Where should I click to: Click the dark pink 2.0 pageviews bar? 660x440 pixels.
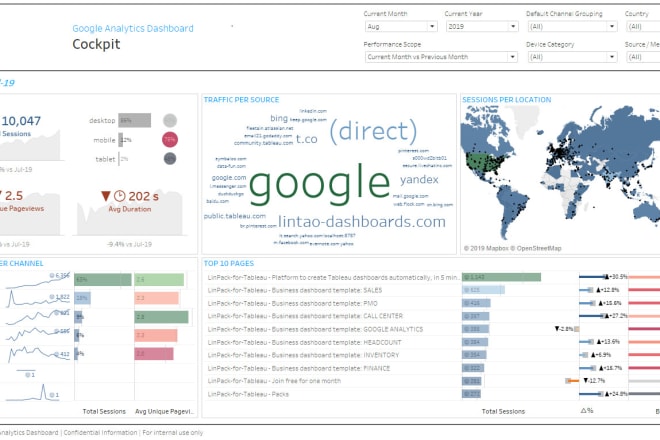coord(154,354)
